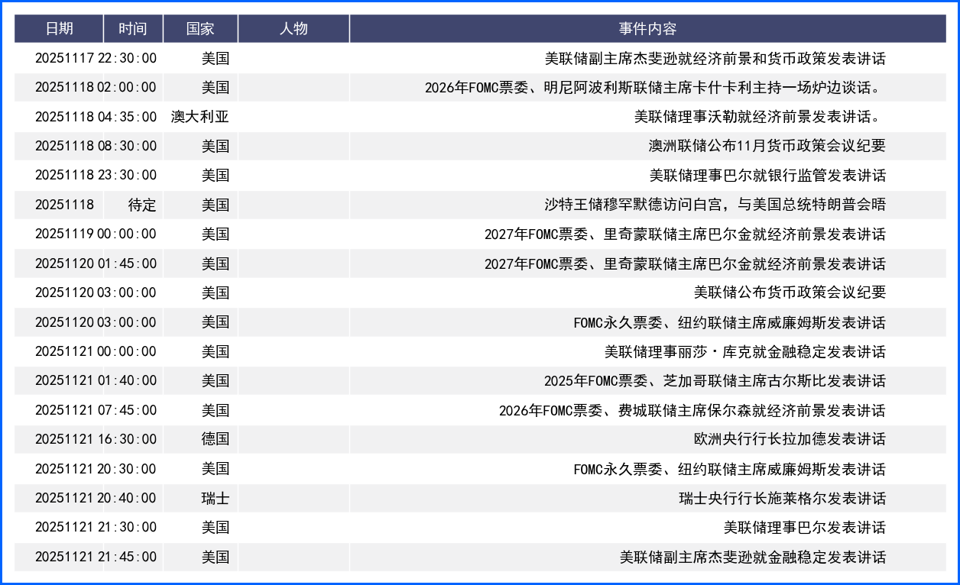
Task: Select the 美联储理事巴尔就银行监管发表讲话 event
Action: tap(767, 176)
